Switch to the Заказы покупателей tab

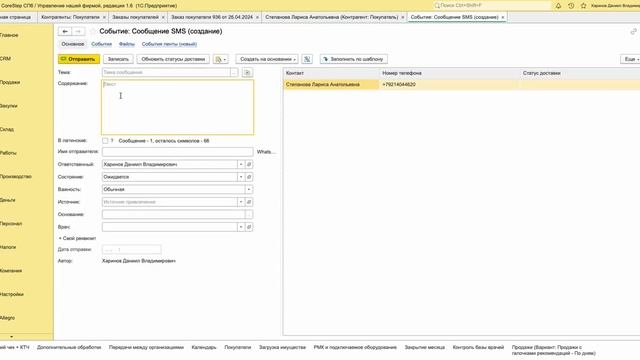pyautogui.click(x=135, y=17)
